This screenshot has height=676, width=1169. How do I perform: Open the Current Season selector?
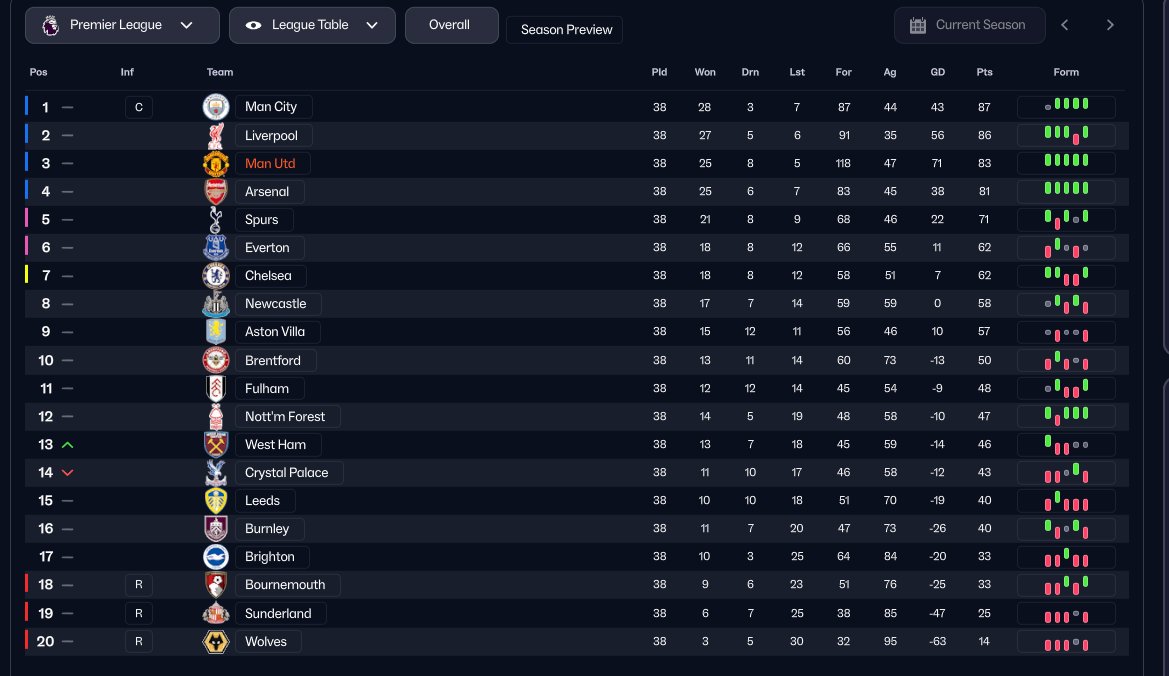[x=969, y=26]
